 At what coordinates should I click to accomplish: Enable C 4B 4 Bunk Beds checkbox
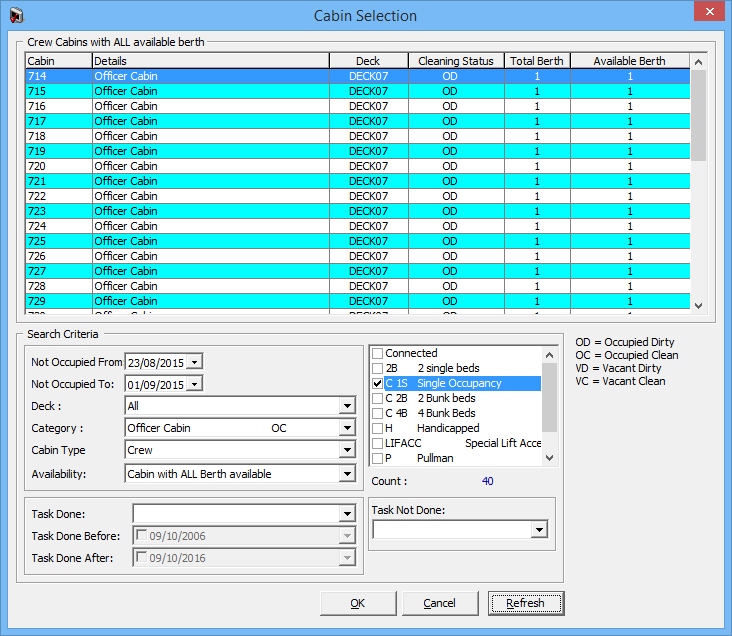coord(377,413)
